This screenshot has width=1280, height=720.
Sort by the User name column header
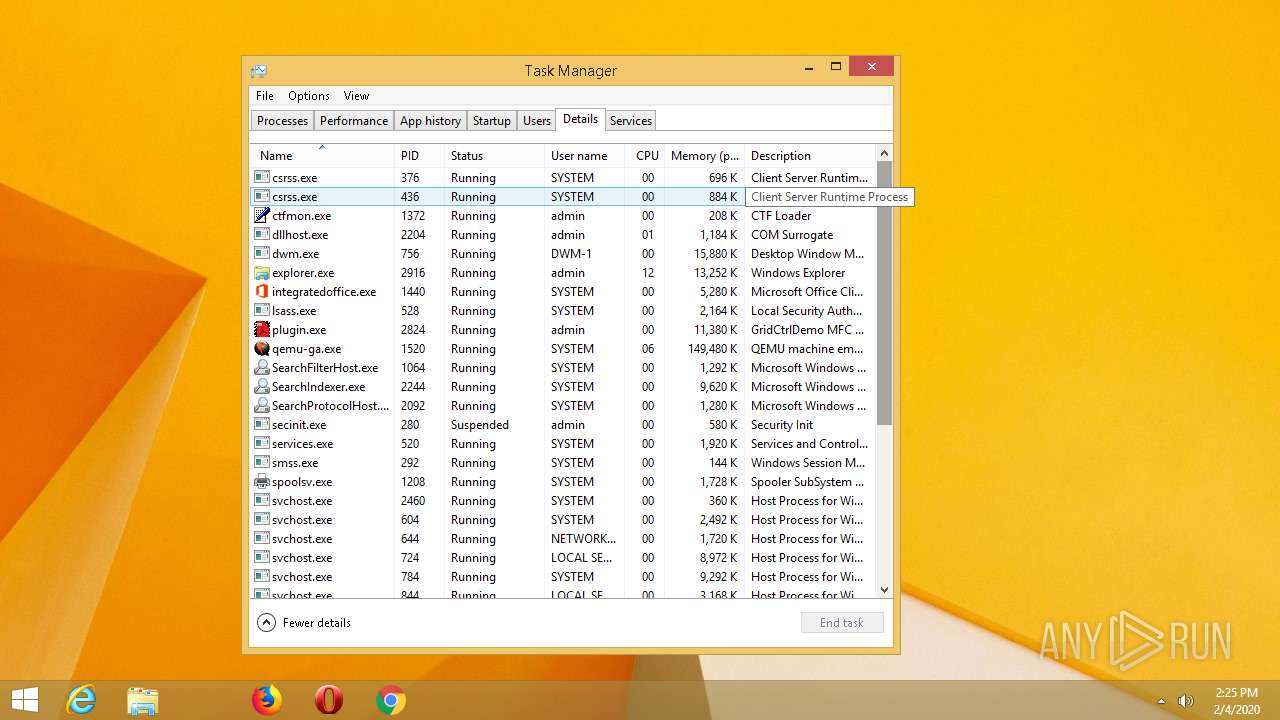(585, 155)
